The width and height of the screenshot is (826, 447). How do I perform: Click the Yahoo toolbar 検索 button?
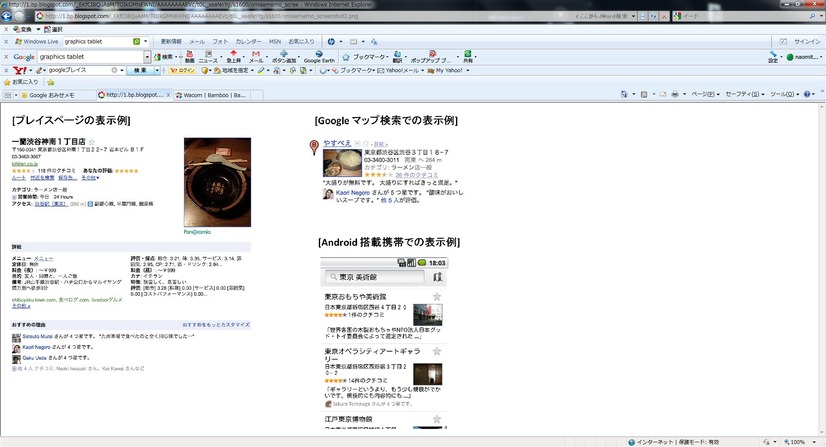(140, 70)
